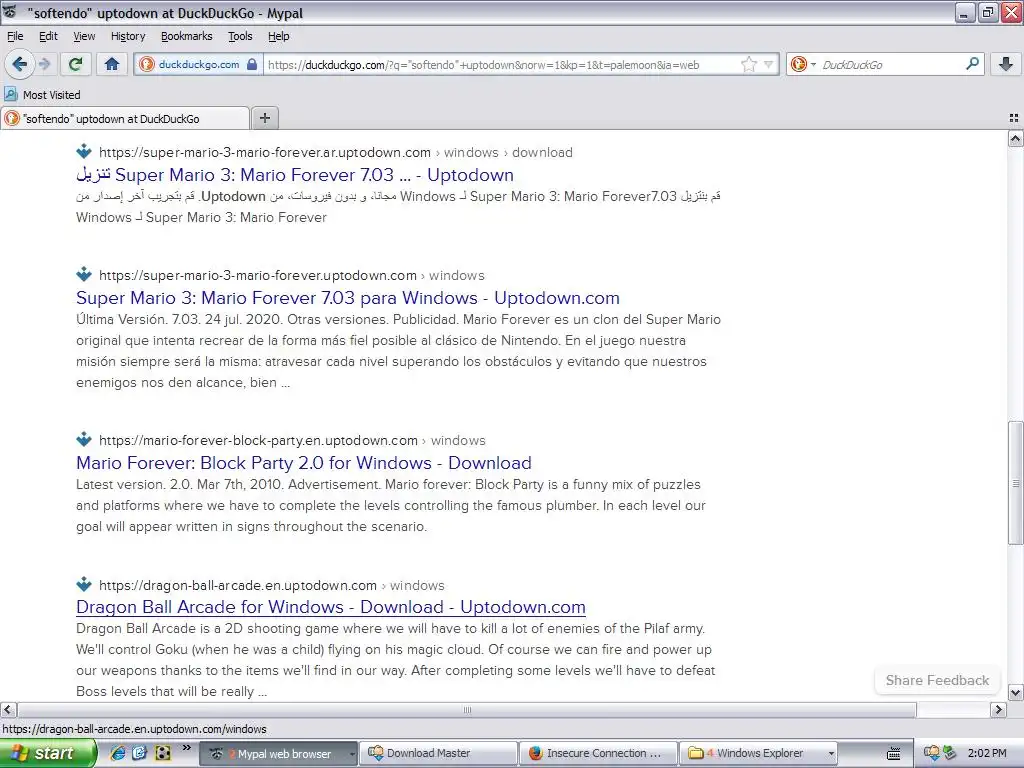Click the vertical scrollbar down arrow
This screenshot has height=768, width=1024.
click(1016, 693)
